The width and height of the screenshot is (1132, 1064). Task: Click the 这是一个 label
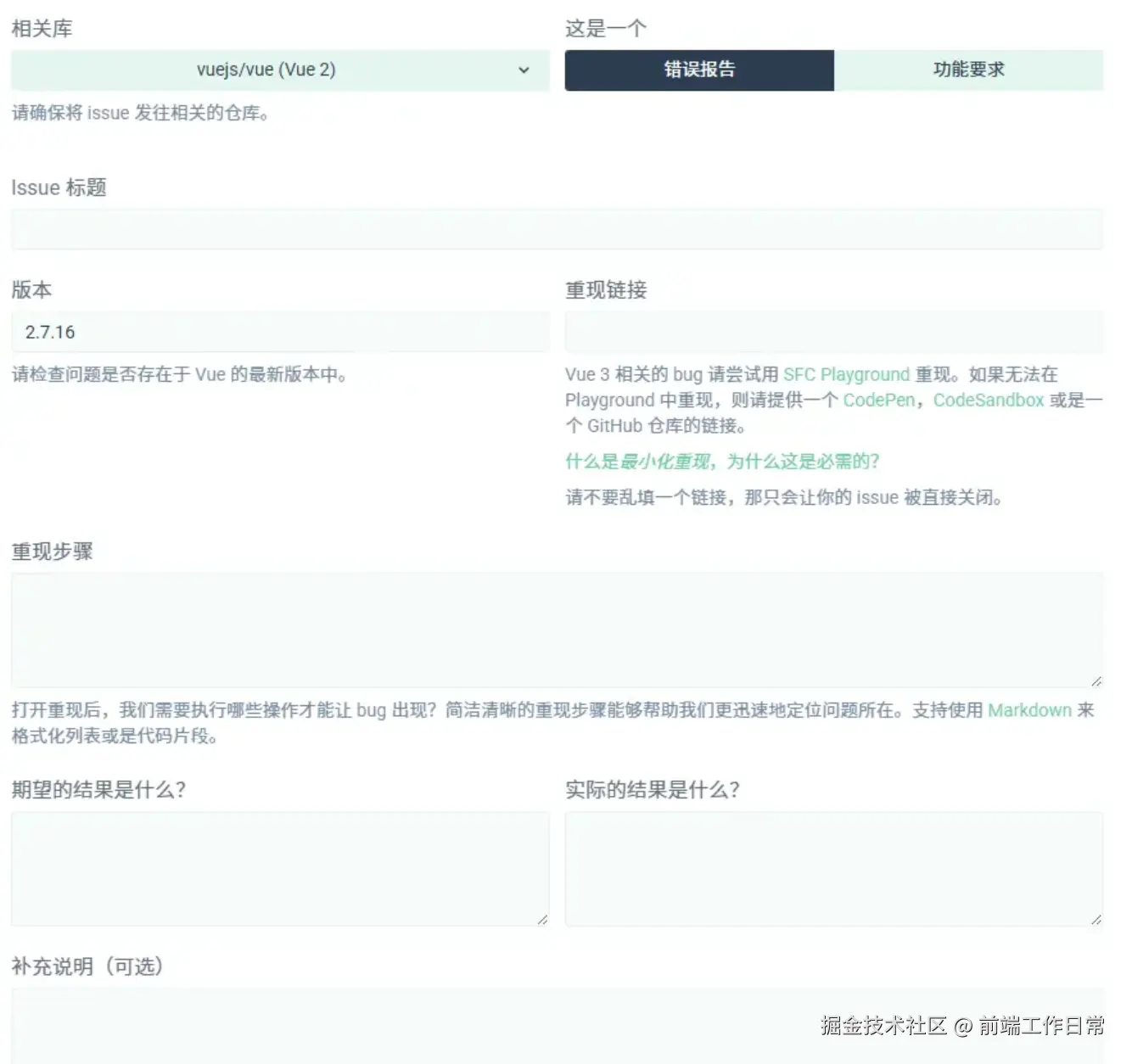coord(606,29)
